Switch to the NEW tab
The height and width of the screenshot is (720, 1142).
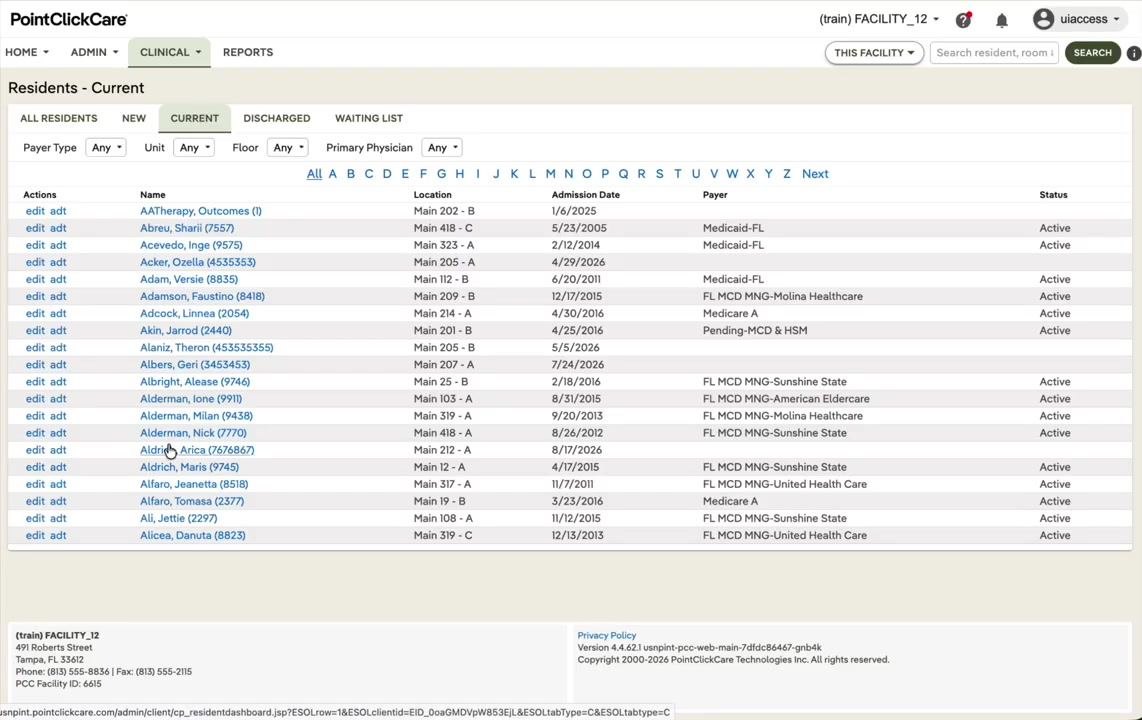click(x=133, y=118)
